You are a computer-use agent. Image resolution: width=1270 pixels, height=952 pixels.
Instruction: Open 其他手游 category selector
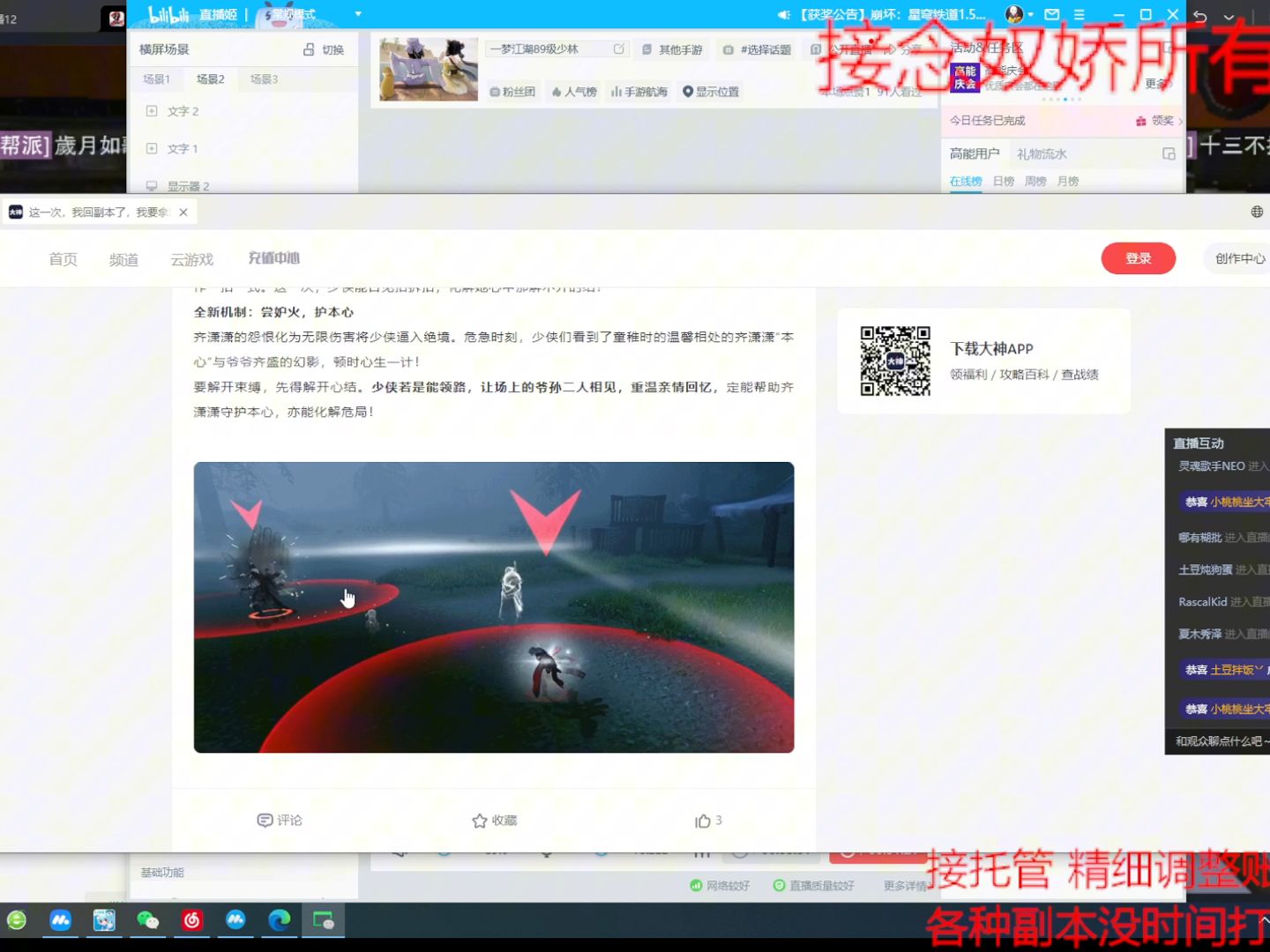coord(673,50)
